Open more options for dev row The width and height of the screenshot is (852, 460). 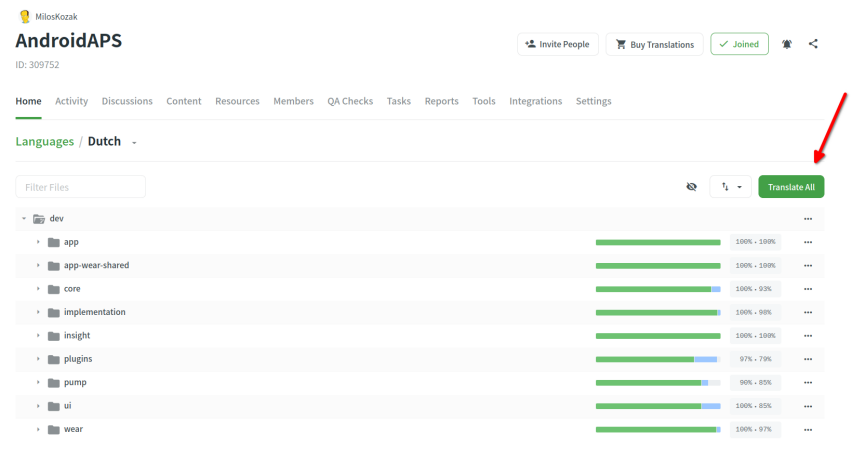[808, 219]
